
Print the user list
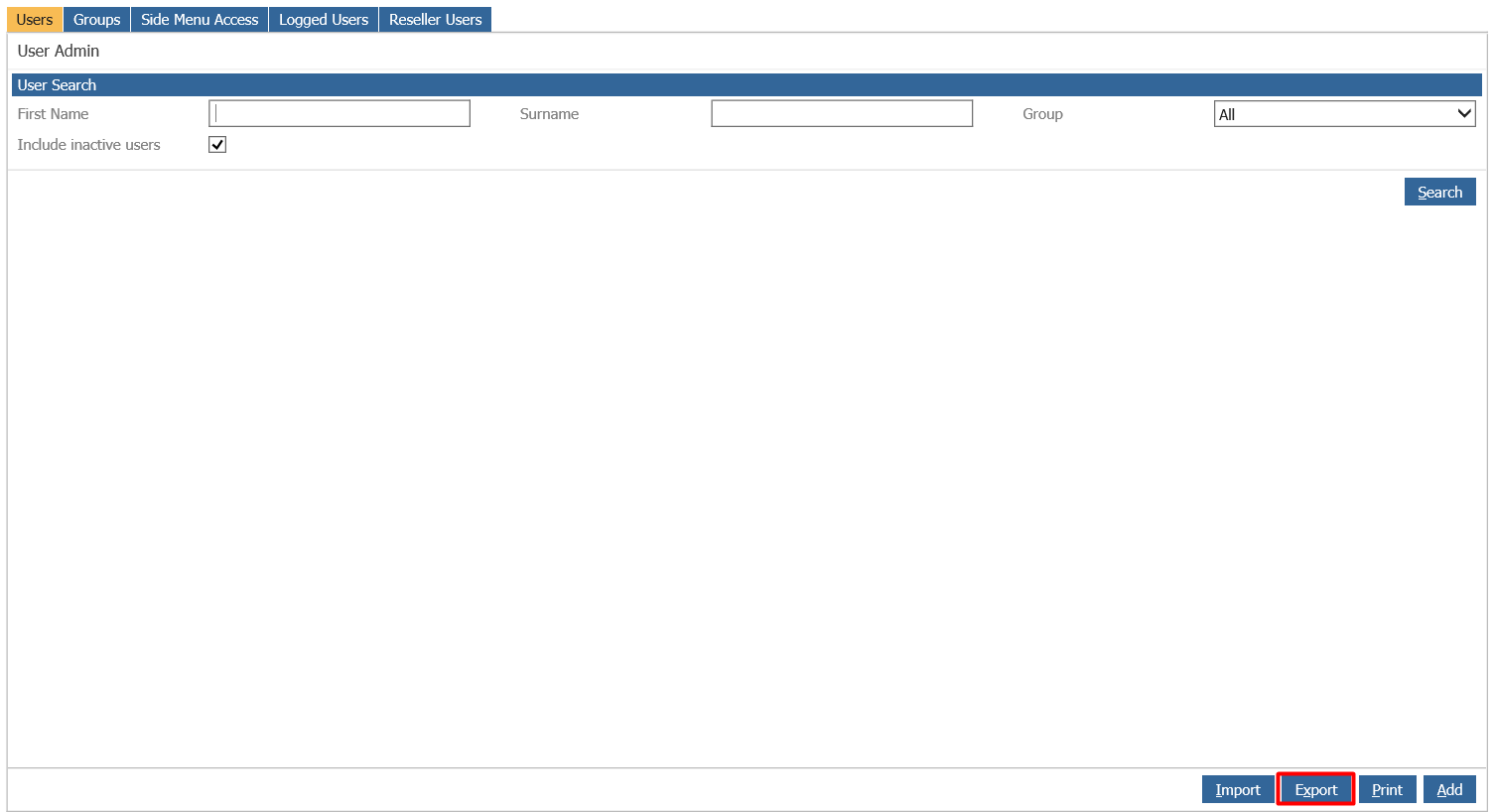(x=1387, y=789)
